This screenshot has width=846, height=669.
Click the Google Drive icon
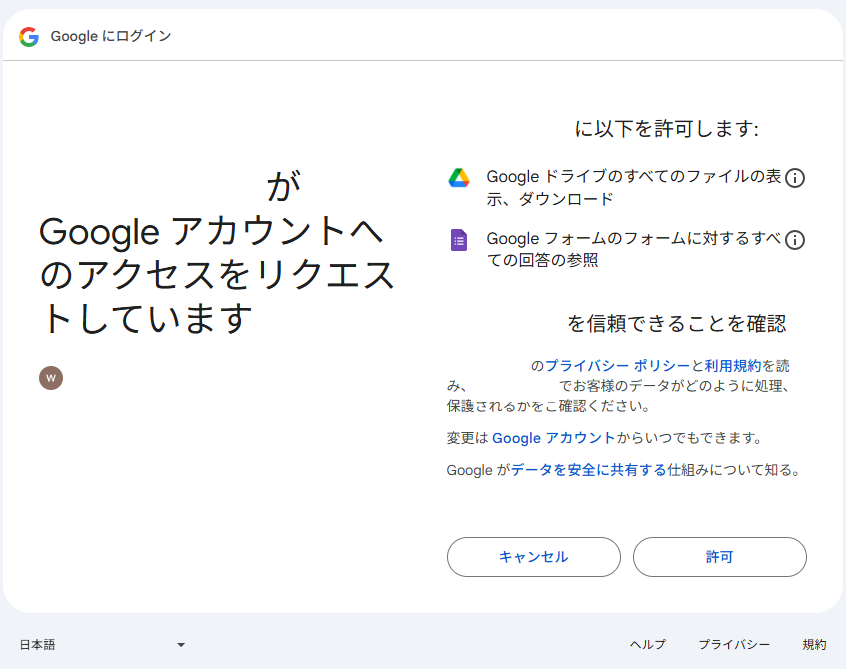pos(459,178)
